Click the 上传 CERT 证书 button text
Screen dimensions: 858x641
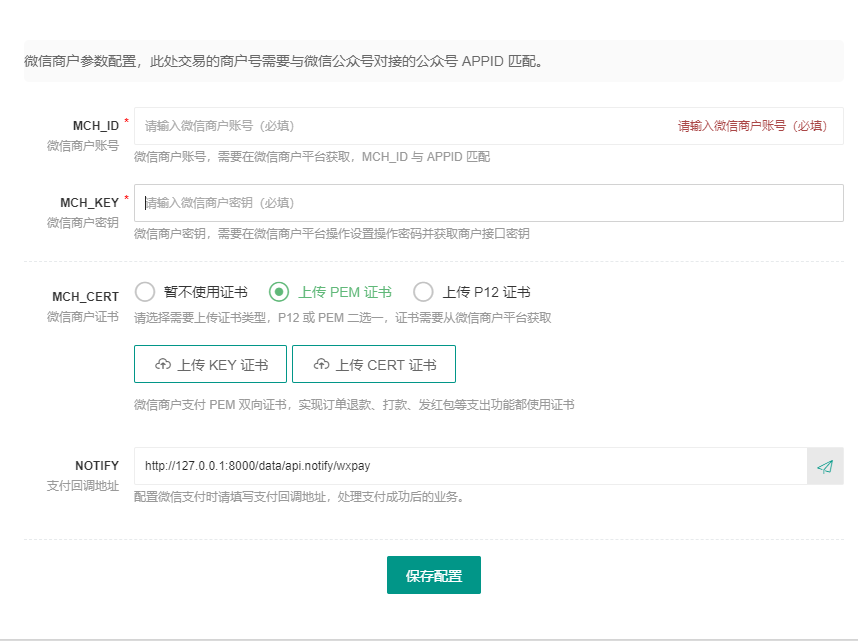[386, 365]
